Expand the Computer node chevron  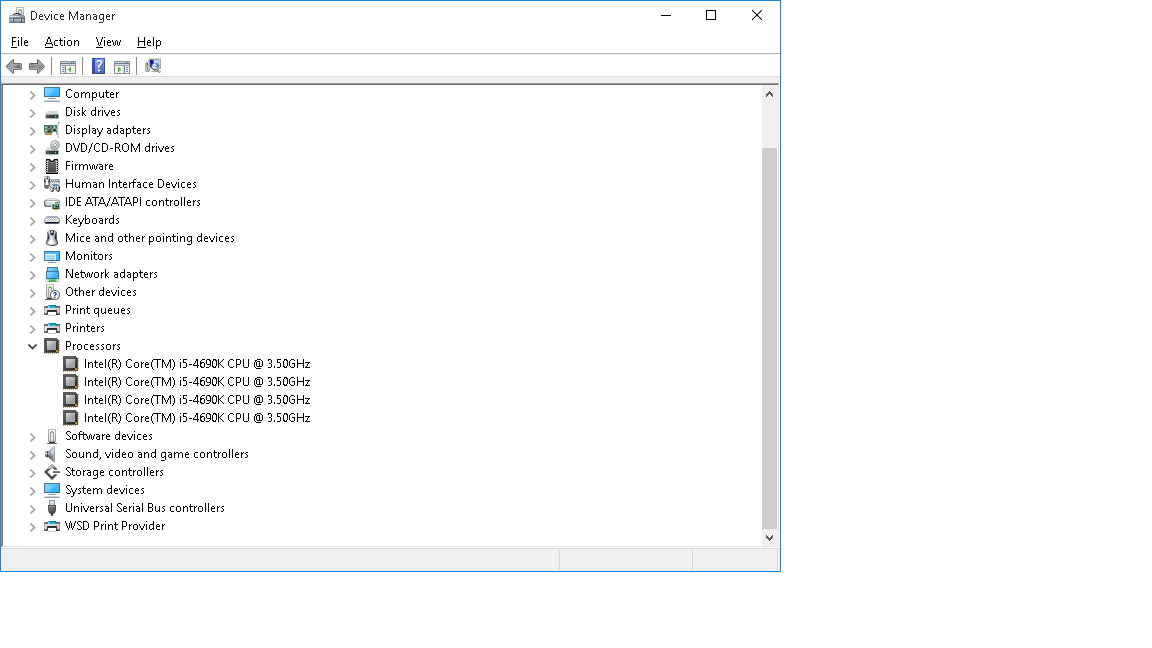point(32,94)
